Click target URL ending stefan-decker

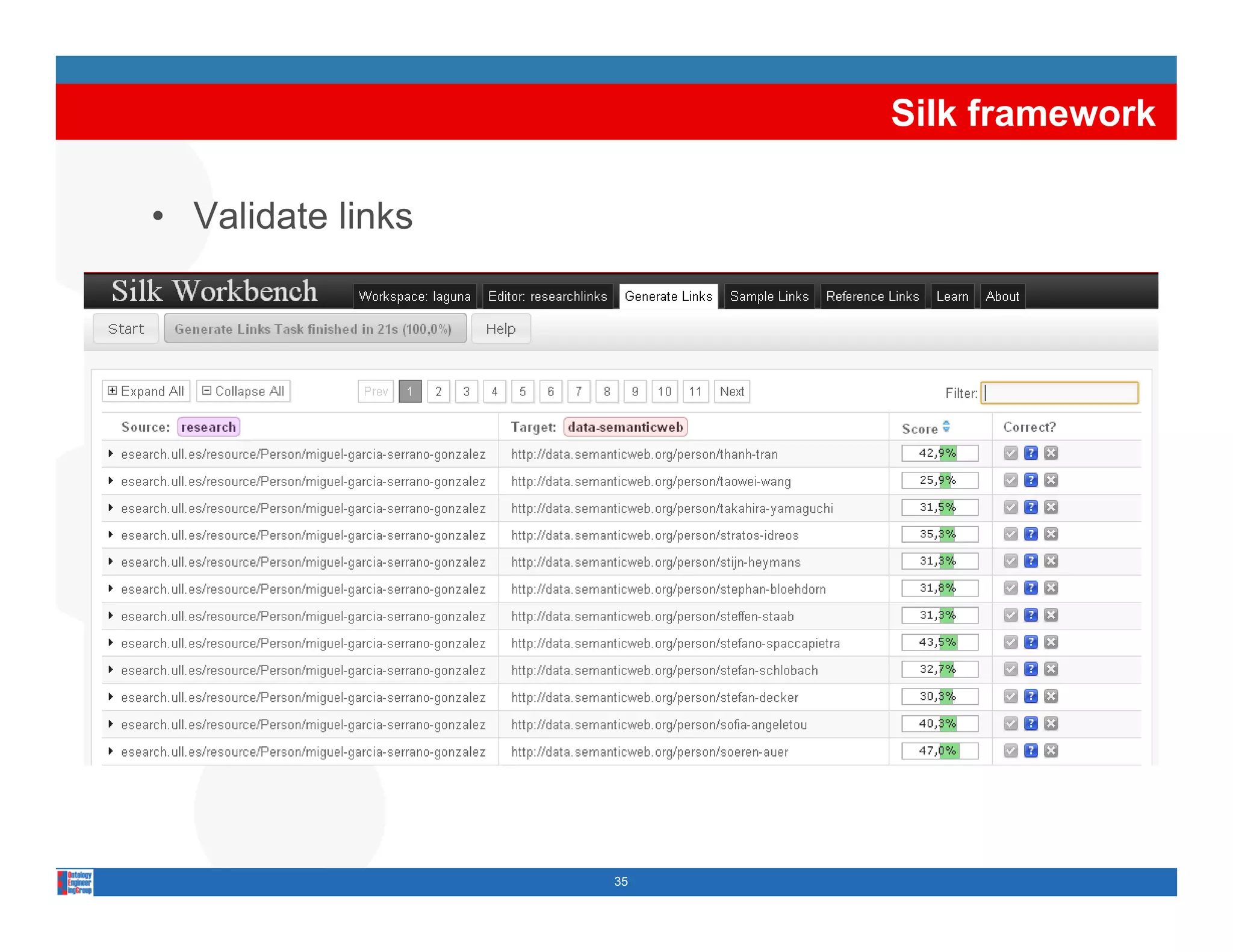[655, 697]
